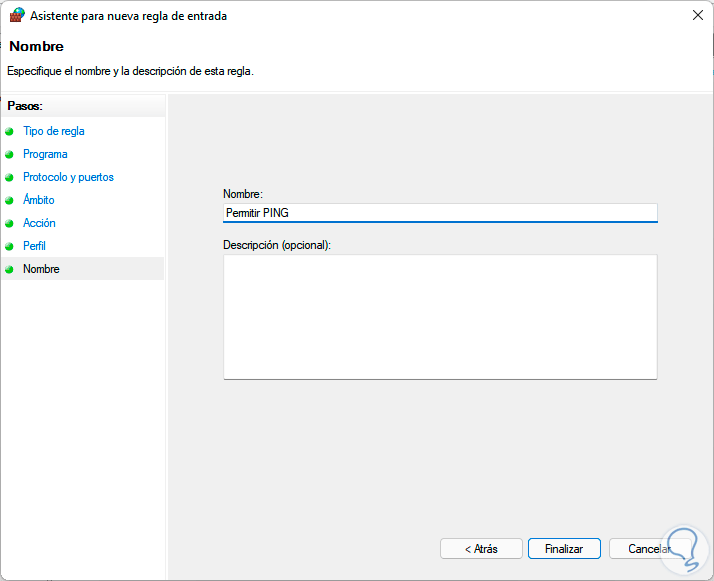Go to the Tipo de regla step
This screenshot has height=581, width=714.
tap(54, 131)
